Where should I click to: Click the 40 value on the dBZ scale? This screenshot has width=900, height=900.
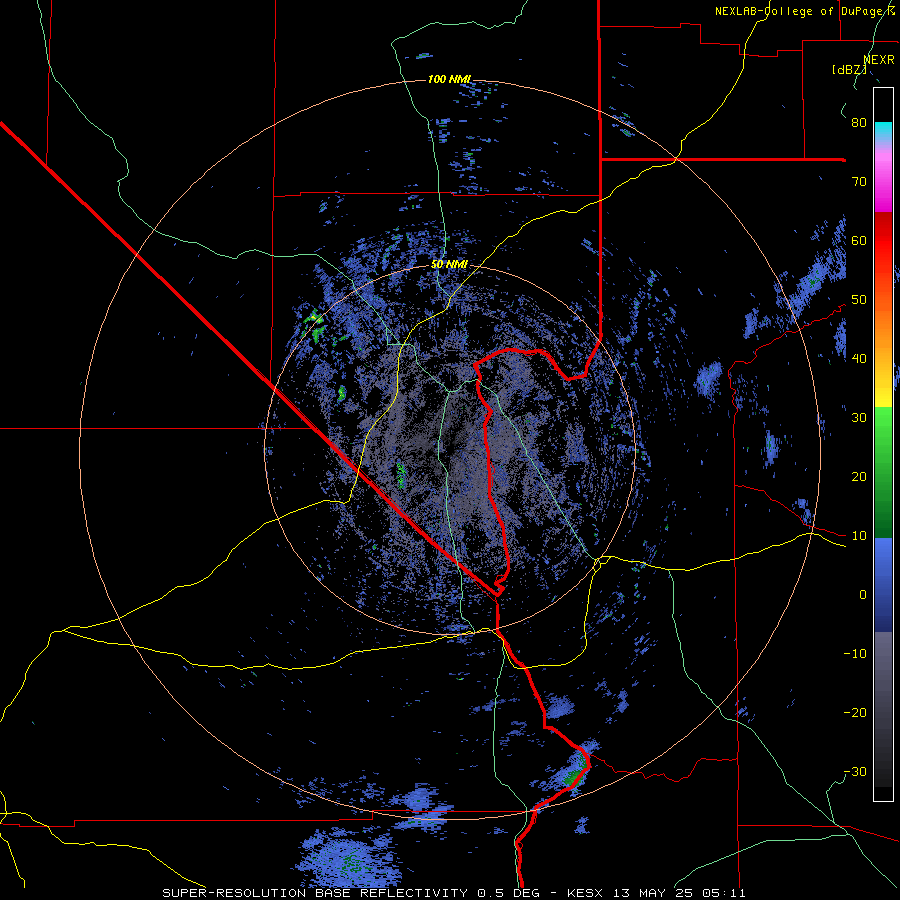(859, 359)
